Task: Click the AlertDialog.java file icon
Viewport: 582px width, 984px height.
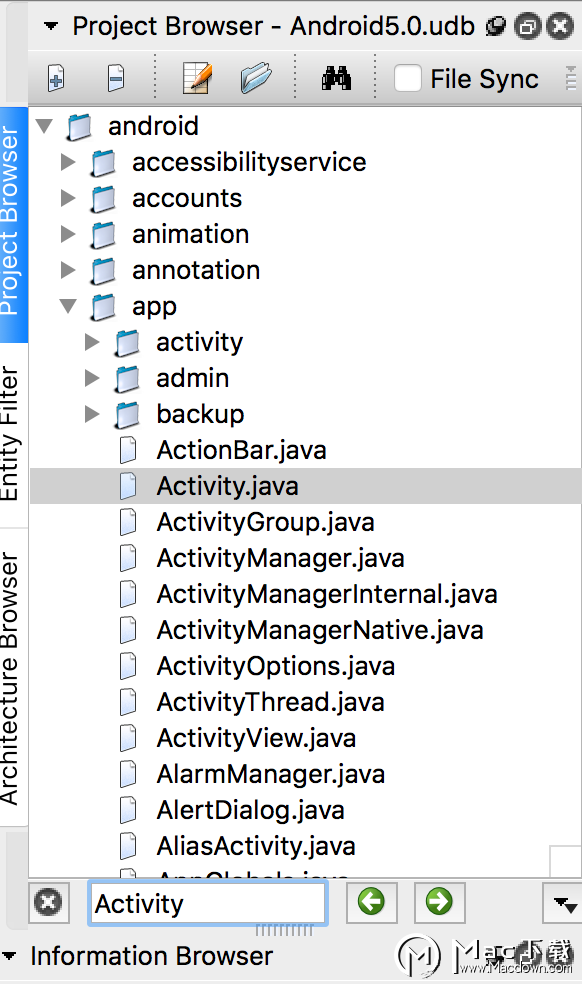Action: 128,810
